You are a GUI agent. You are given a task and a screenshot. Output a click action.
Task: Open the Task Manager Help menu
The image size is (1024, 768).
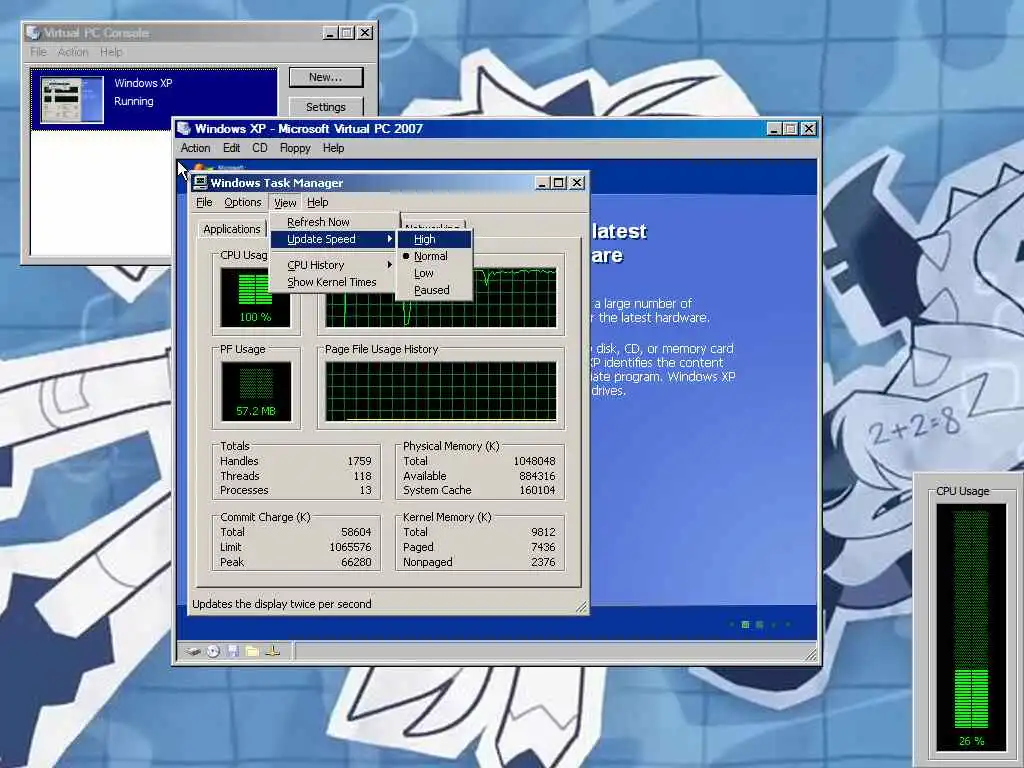[x=317, y=202]
